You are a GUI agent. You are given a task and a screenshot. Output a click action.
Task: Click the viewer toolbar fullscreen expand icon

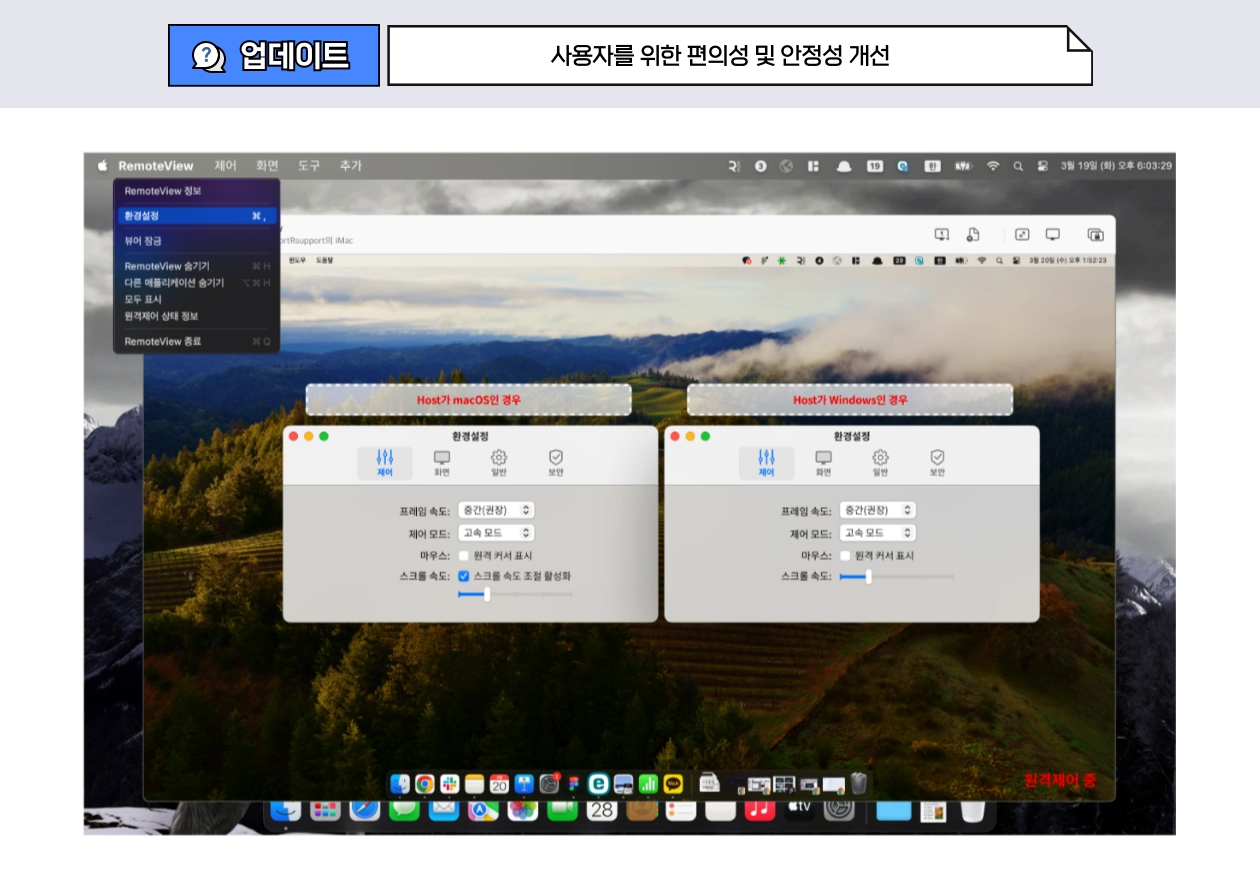1022,234
